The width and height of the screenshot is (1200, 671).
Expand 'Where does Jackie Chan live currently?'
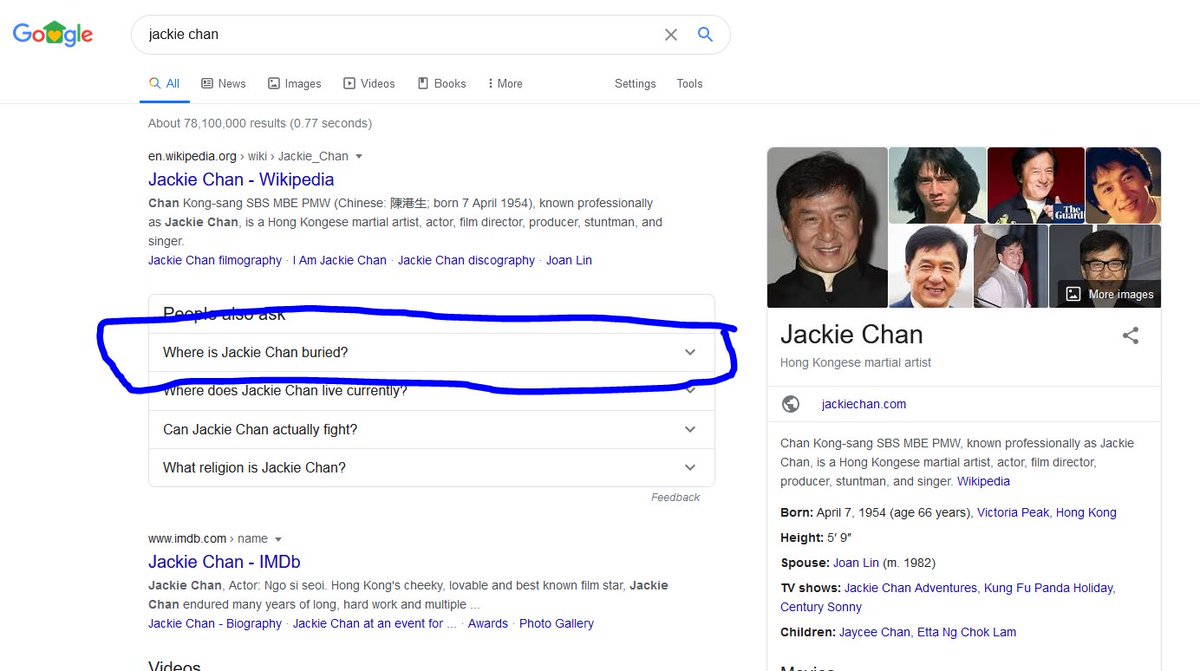[431, 391]
